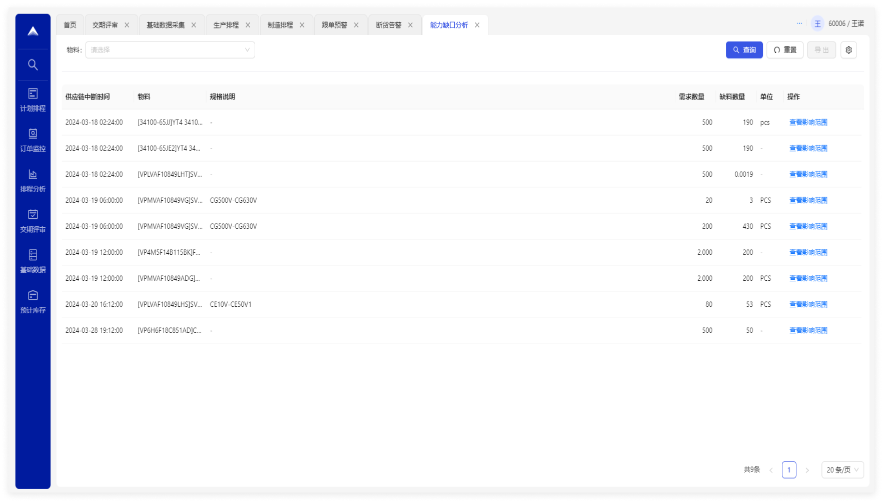Open table column settings hexagon icon
The image size is (883, 503).
(849, 50)
